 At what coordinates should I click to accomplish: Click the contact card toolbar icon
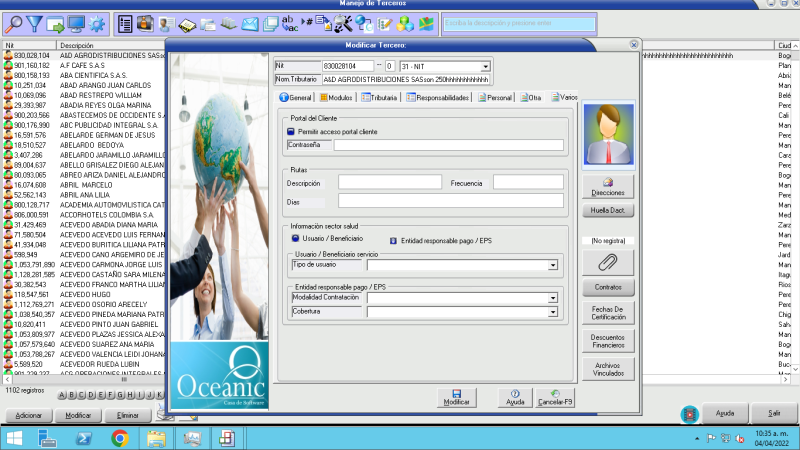click(166, 24)
